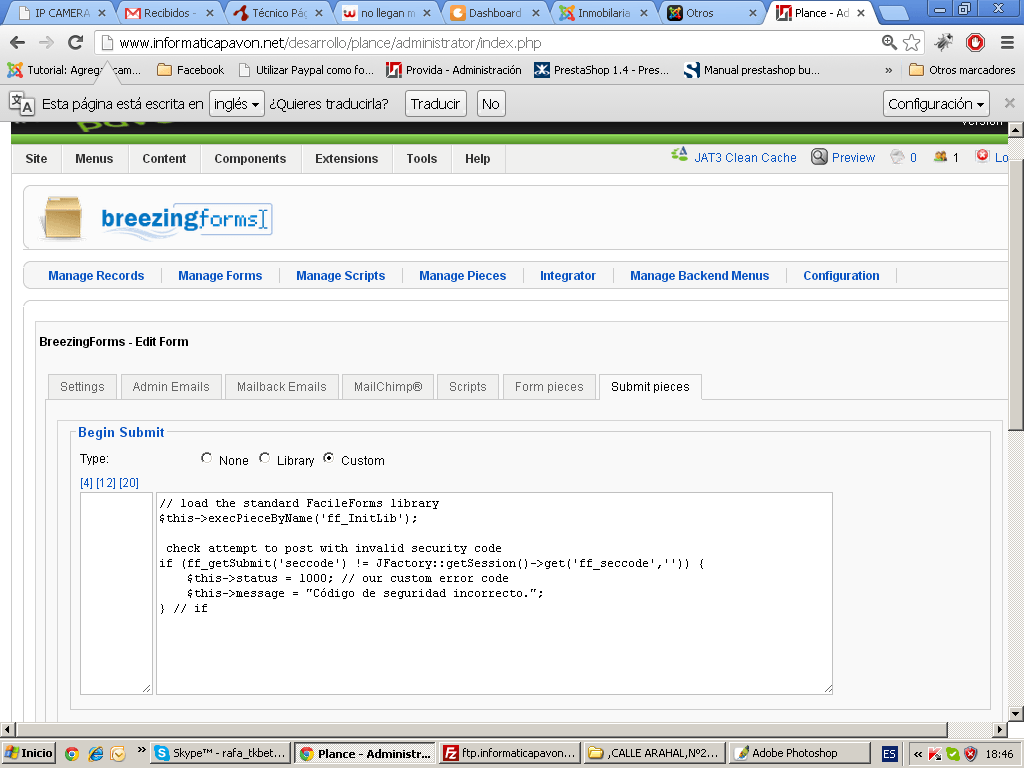
Task: Click the No button in translate bar
Action: coord(490,104)
